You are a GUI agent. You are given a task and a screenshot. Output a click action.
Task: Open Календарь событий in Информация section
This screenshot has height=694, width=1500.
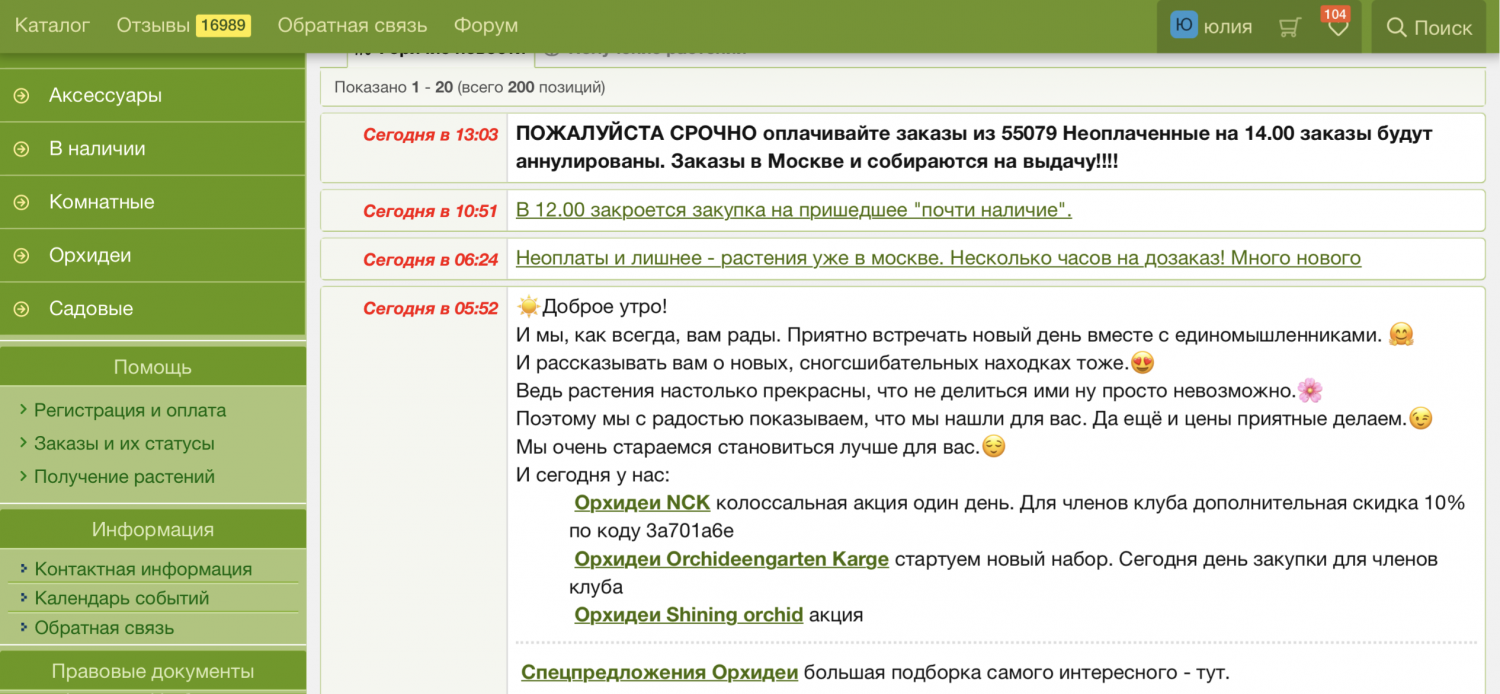[121, 598]
